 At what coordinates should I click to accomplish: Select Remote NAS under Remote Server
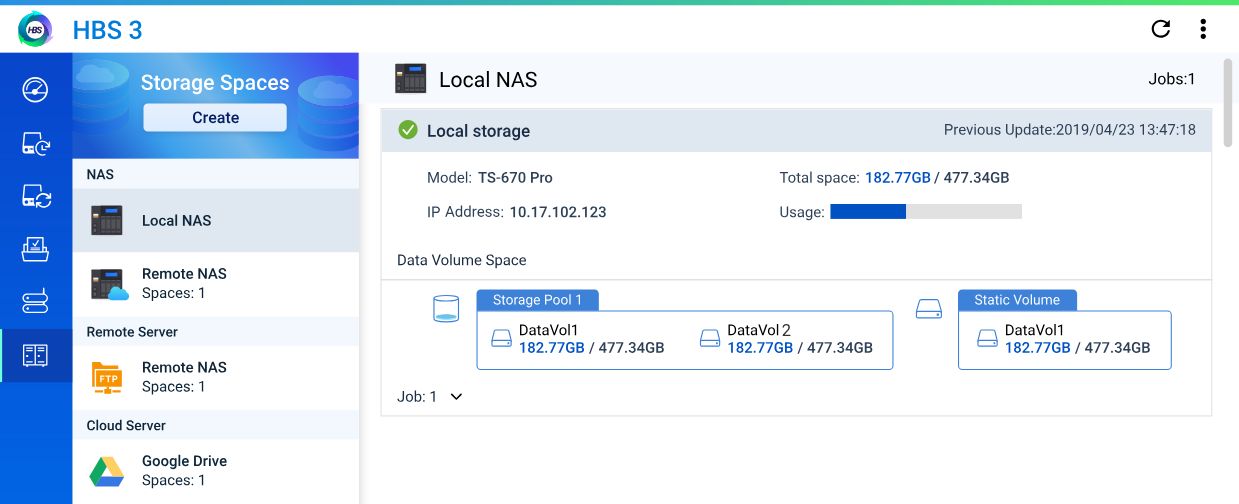[x=216, y=377]
